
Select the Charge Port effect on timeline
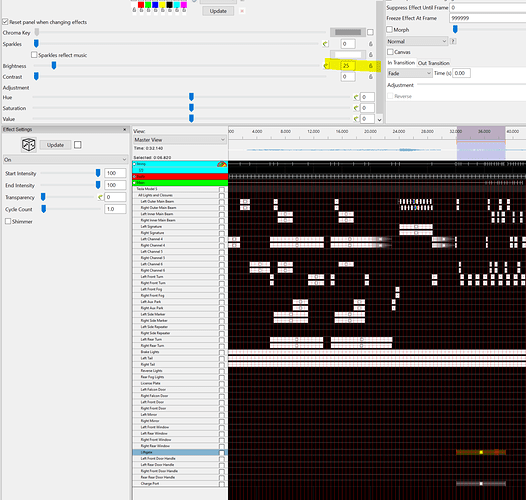pyautogui.click(x=481, y=484)
